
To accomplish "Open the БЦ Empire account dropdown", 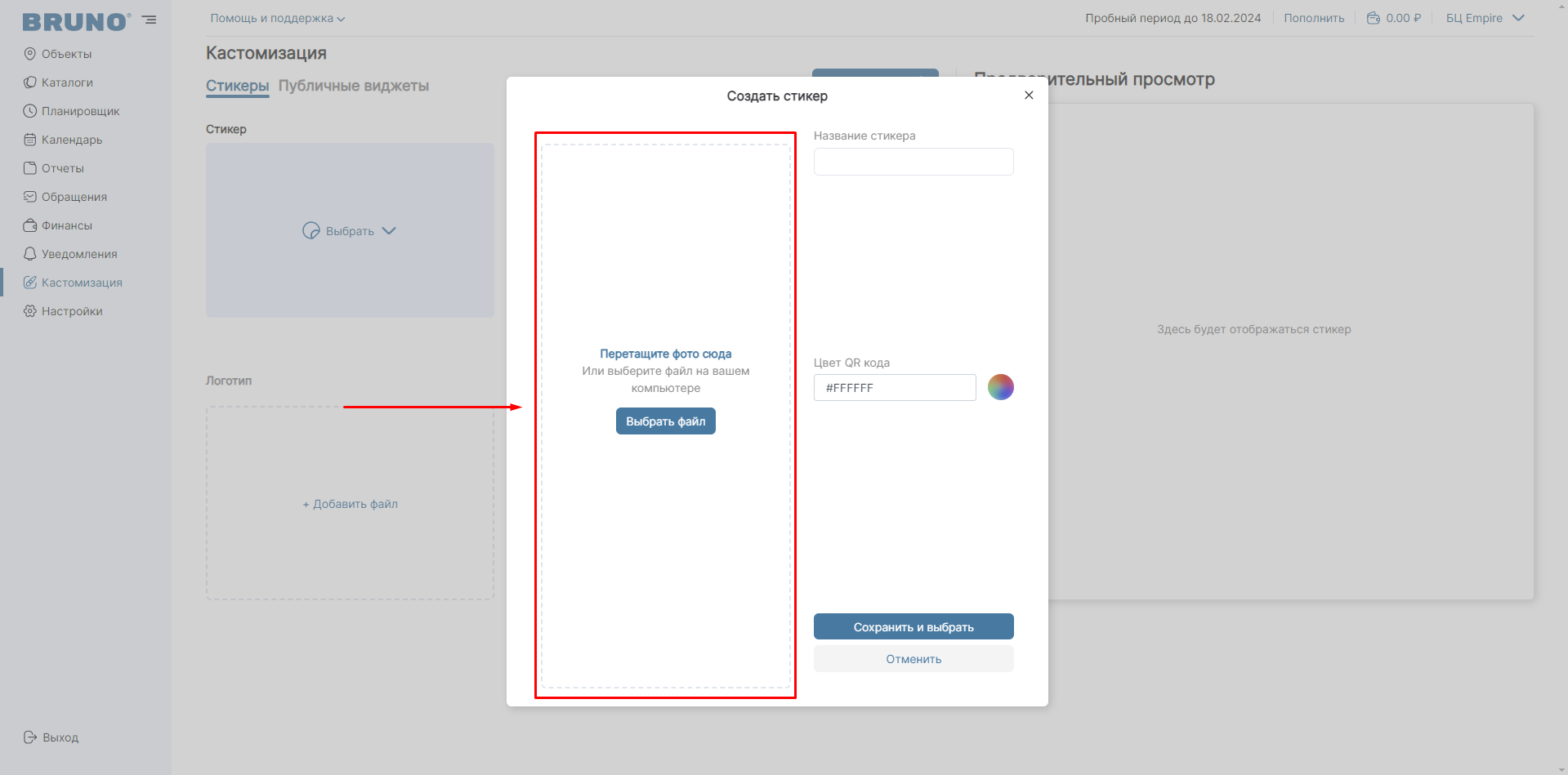I will coord(1485,18).
